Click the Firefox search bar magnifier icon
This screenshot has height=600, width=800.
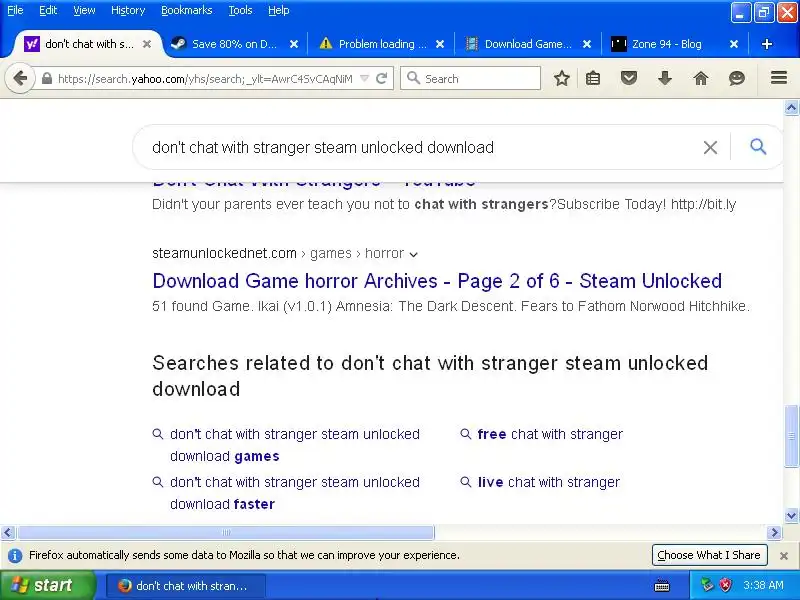pos(413,78)
